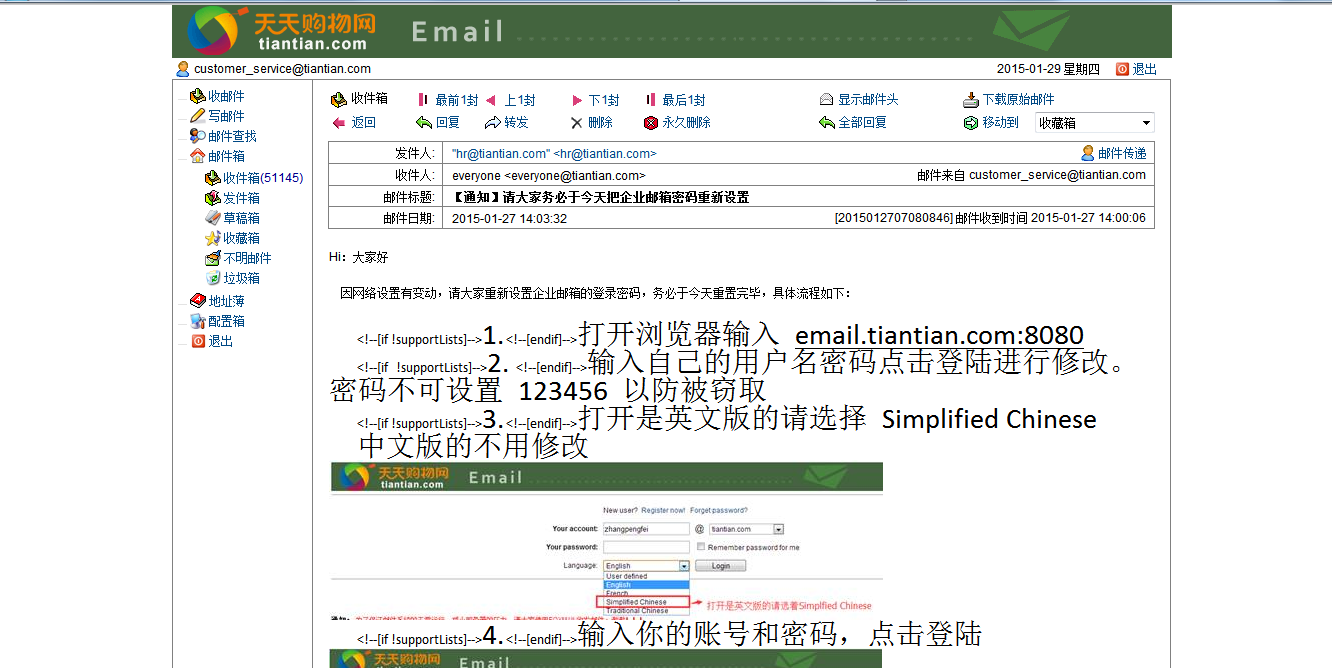Open 配置箱 settings in sidebar
Screen dimensions: 1332x668
tap(226, 321)
